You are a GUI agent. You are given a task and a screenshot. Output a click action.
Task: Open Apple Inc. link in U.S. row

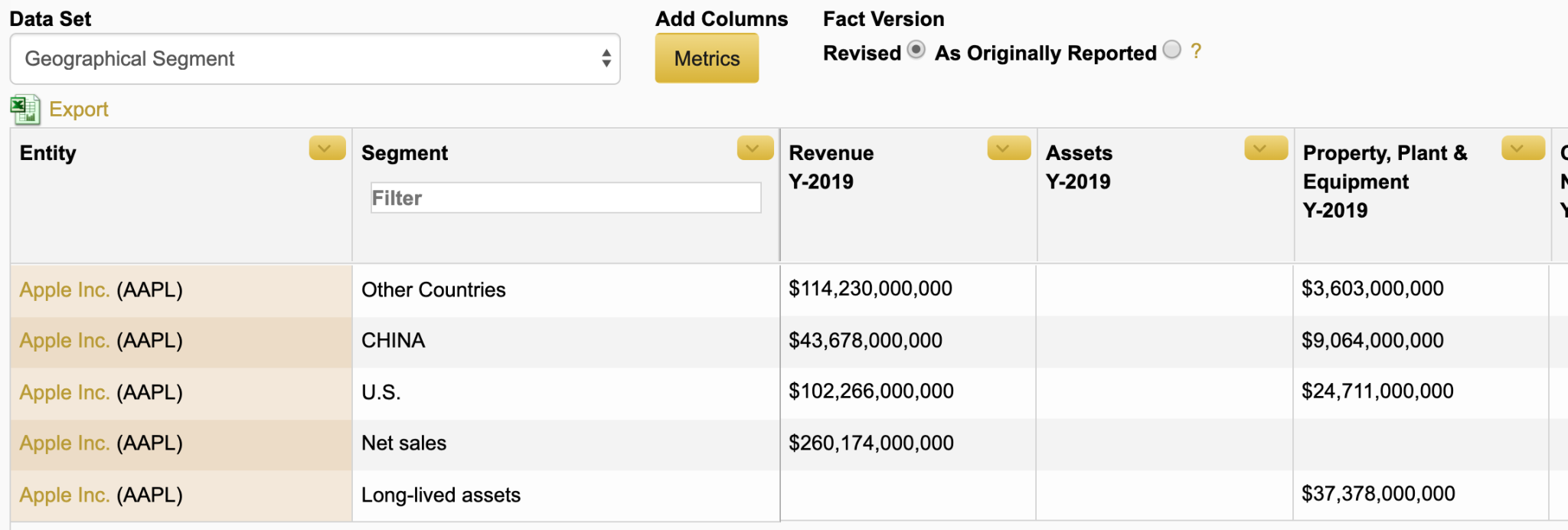click(64, 392)
